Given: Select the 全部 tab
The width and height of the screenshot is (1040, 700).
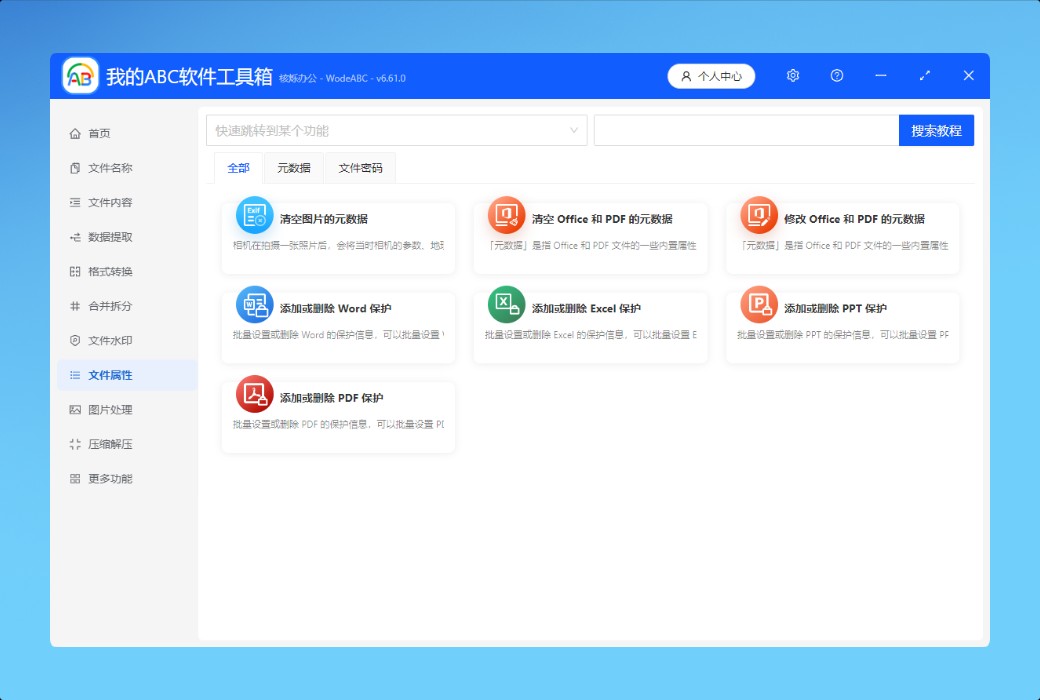Looking at the screenshot, I should 238,168.
